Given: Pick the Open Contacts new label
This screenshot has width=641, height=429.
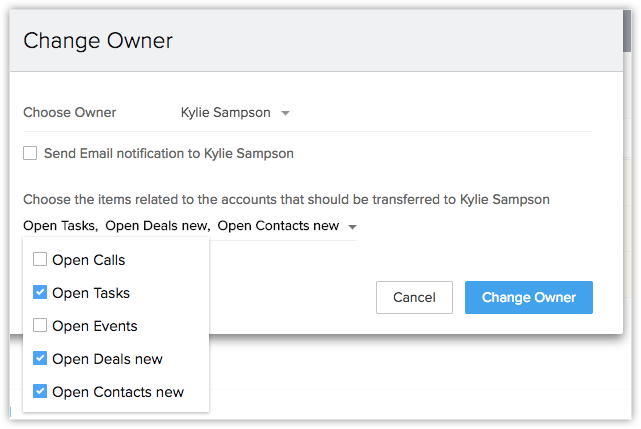Looking at the screenshot, I should pos(118,392).
